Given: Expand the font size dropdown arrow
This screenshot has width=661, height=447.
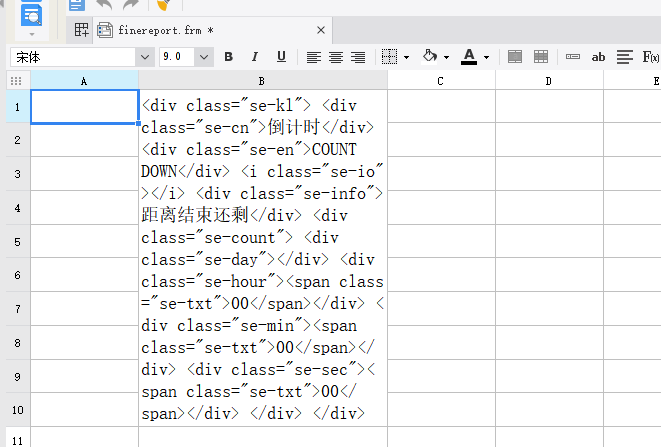Looking at the screenshot, I should coord(204,57).
